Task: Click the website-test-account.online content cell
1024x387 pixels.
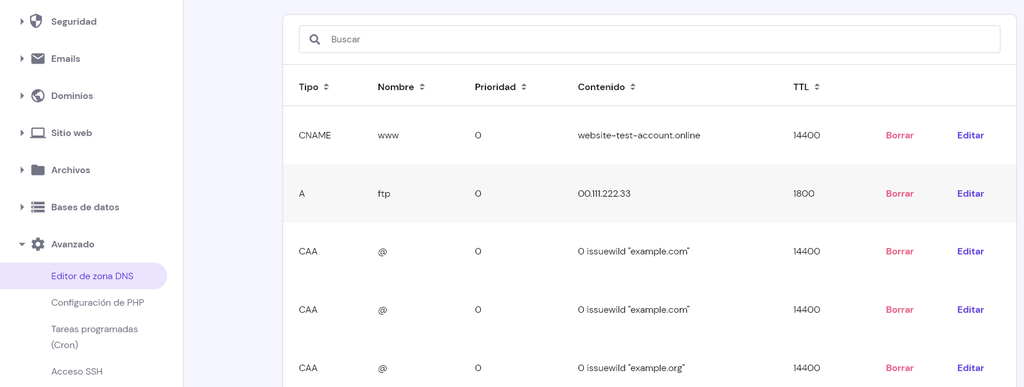Action: [639, 136]
